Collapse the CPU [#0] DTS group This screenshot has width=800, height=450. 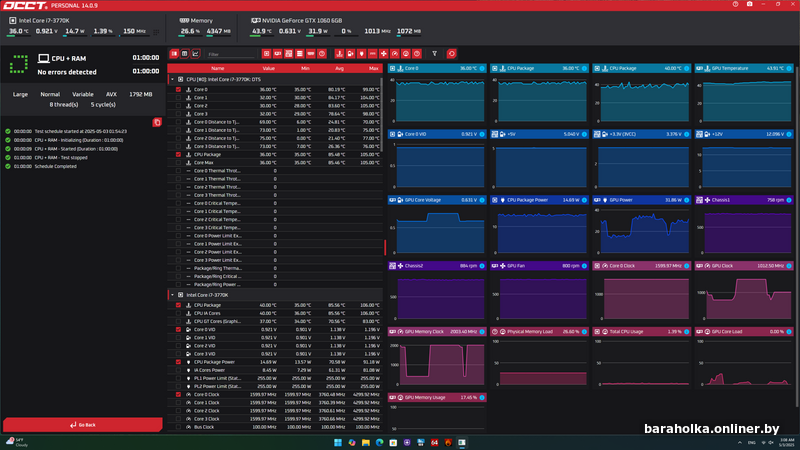(172, 80)
